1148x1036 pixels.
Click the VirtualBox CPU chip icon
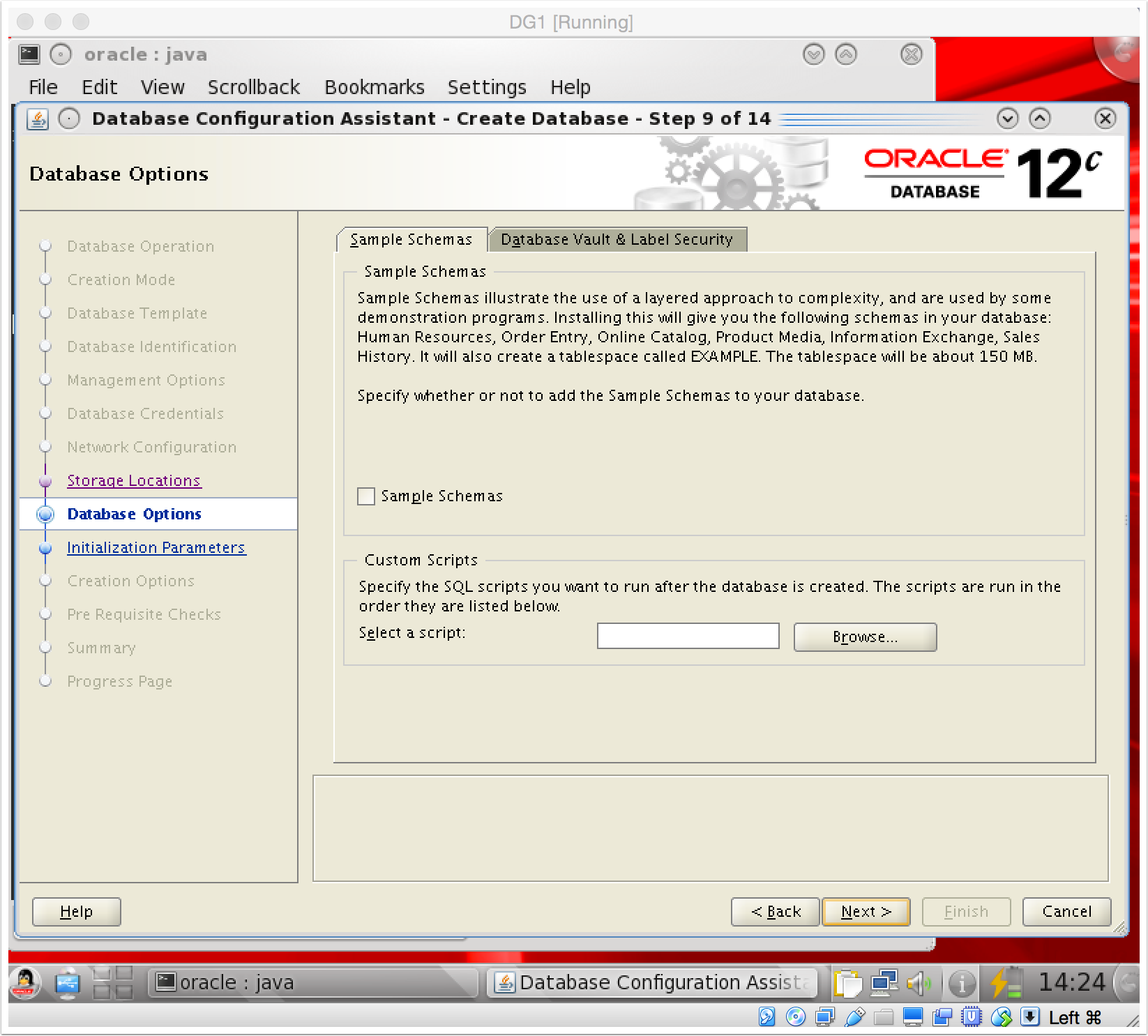(972, 1017)
